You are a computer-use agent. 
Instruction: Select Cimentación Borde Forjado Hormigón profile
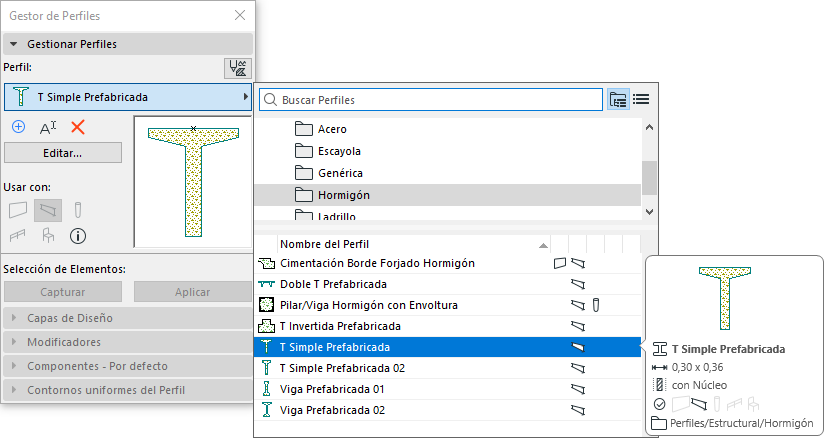[447, 263]
